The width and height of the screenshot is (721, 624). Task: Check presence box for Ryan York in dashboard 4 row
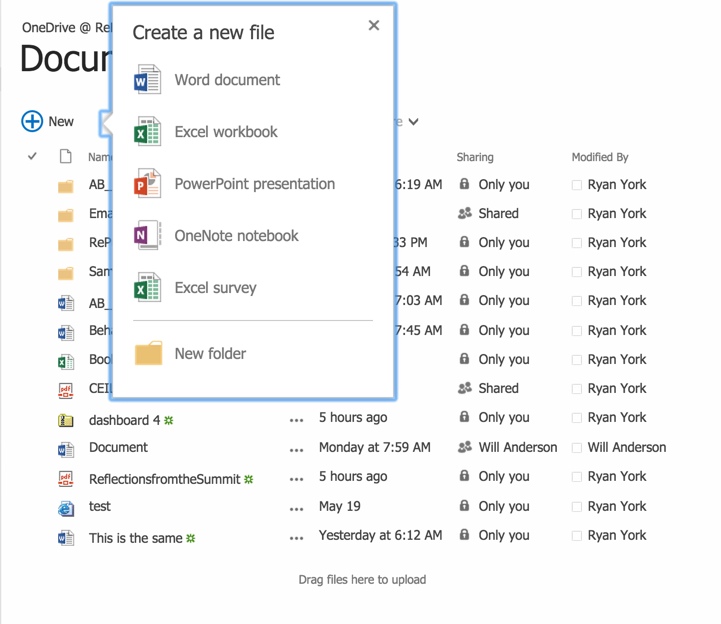coord(576,418)
